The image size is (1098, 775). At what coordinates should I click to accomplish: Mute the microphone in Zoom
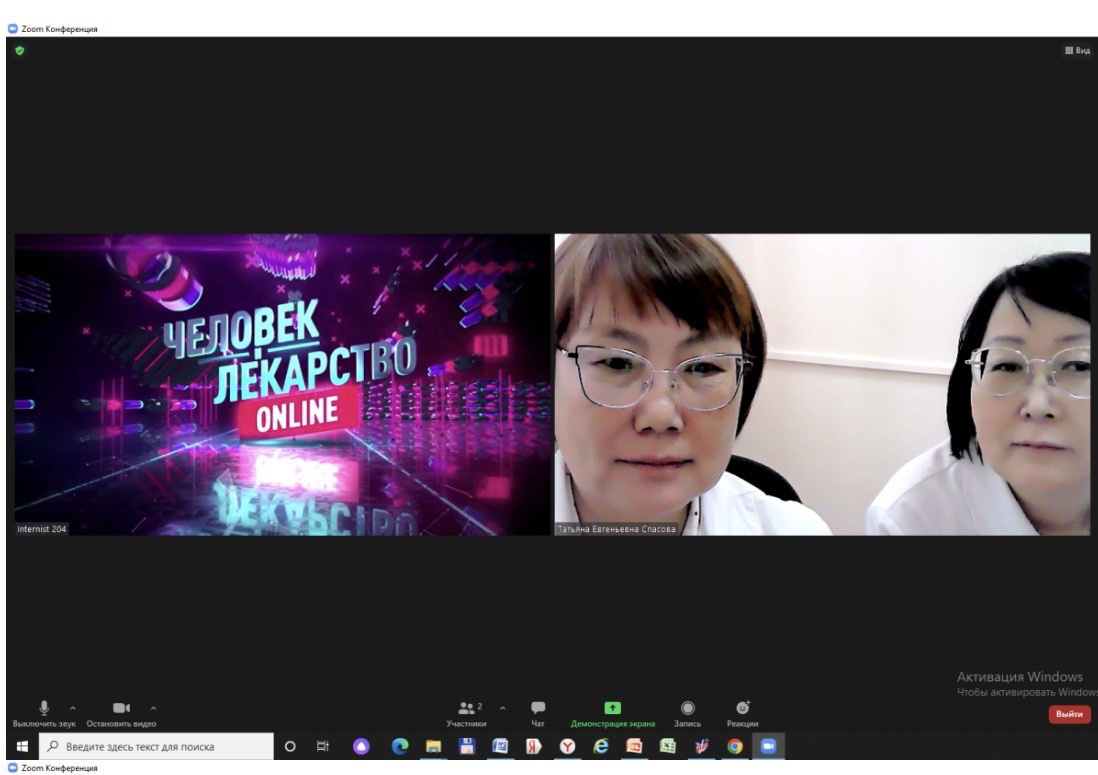(x=44, y=709)
